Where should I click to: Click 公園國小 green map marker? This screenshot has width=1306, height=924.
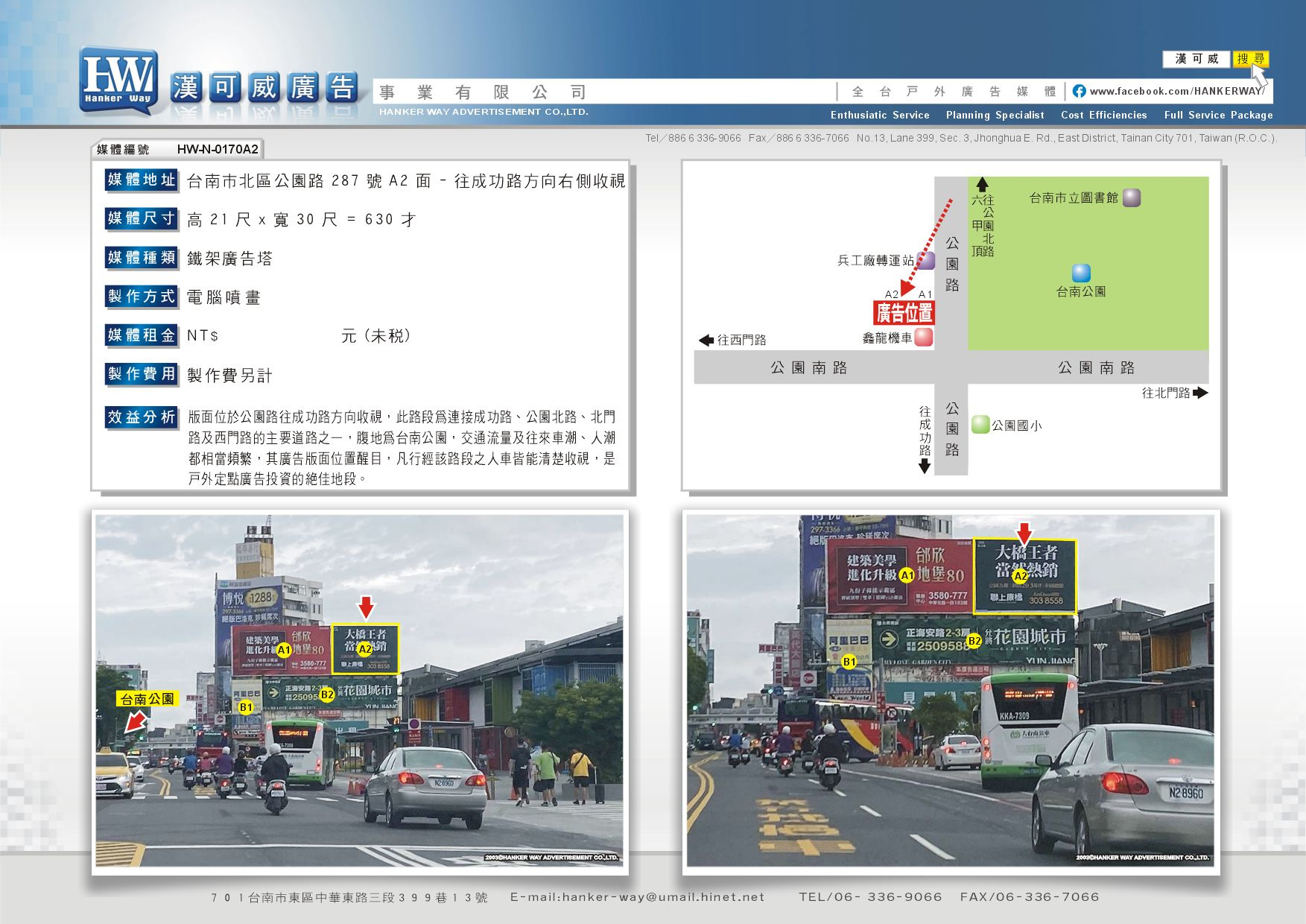click(x=980, y=425)
